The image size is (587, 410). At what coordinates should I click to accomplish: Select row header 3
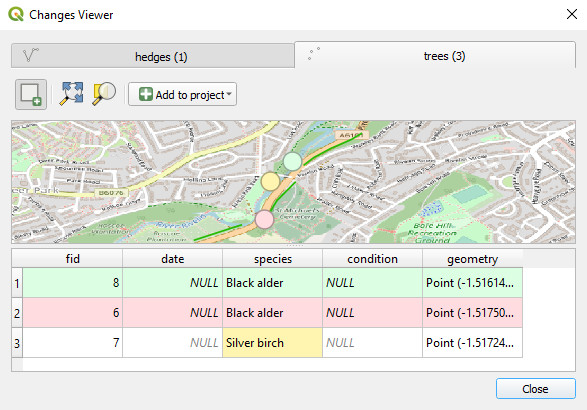point(17,343)
